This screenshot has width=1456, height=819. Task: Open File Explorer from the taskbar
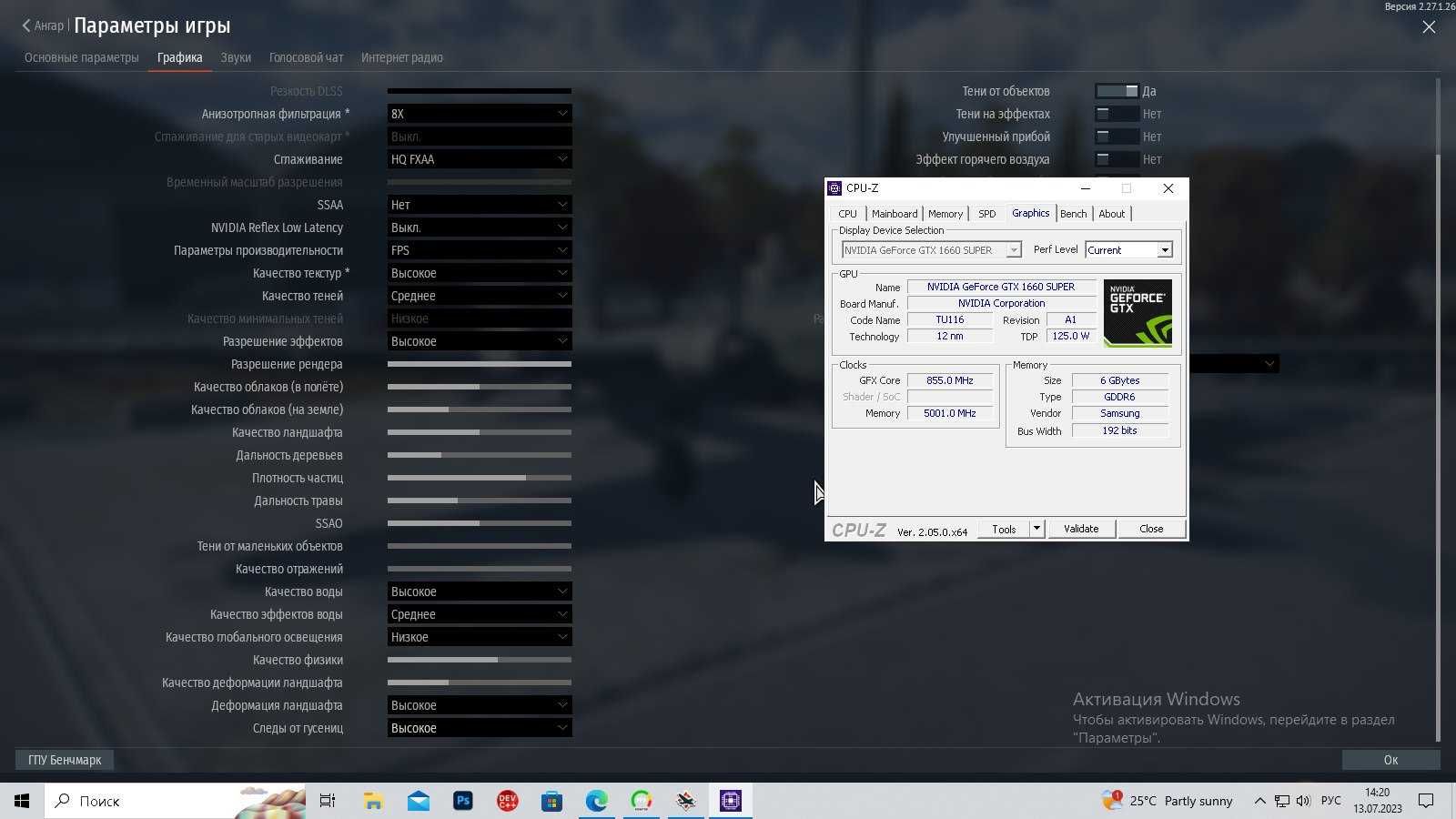click(373, 801)
